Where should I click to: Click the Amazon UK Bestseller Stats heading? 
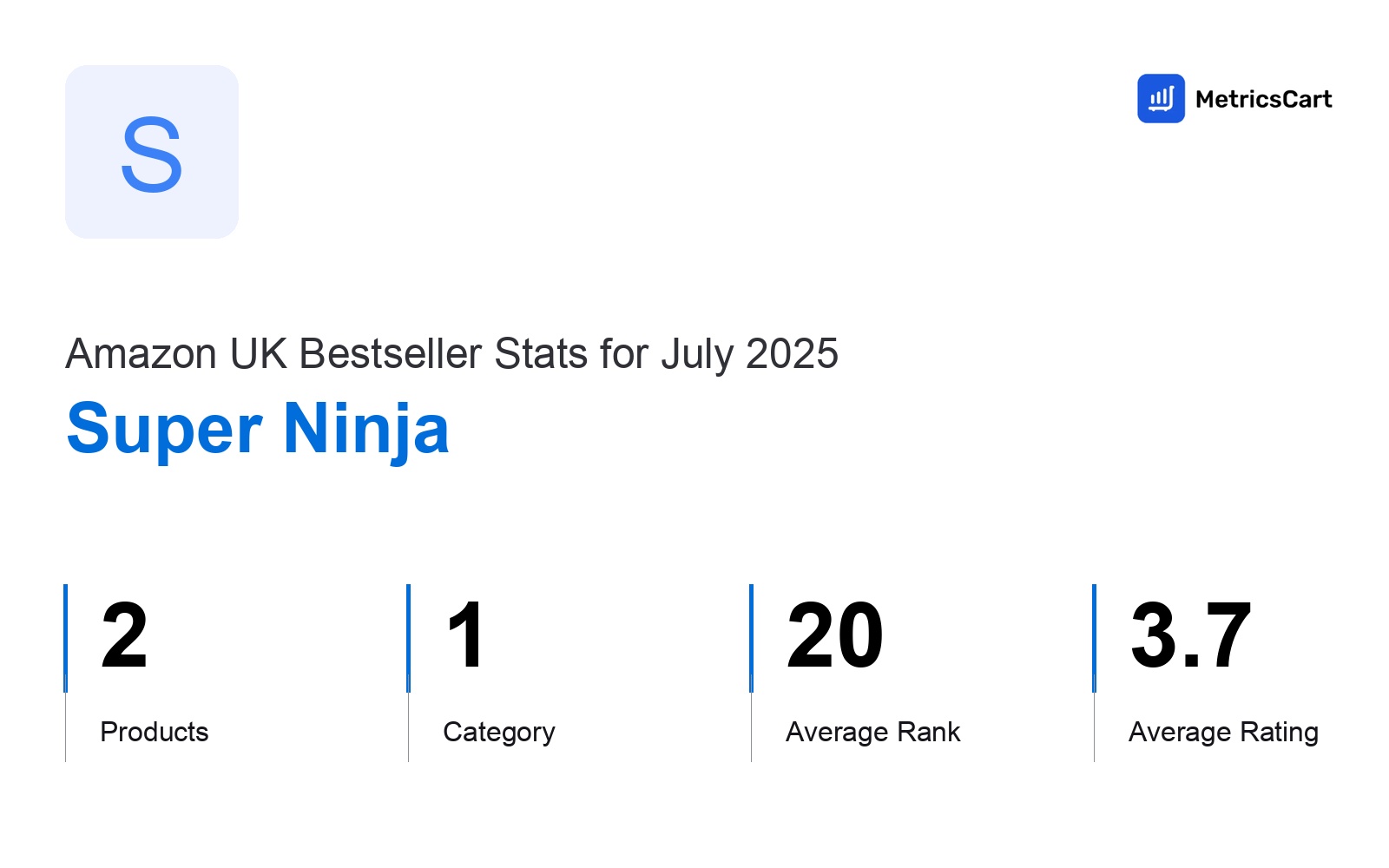click(x=451, y=354)
